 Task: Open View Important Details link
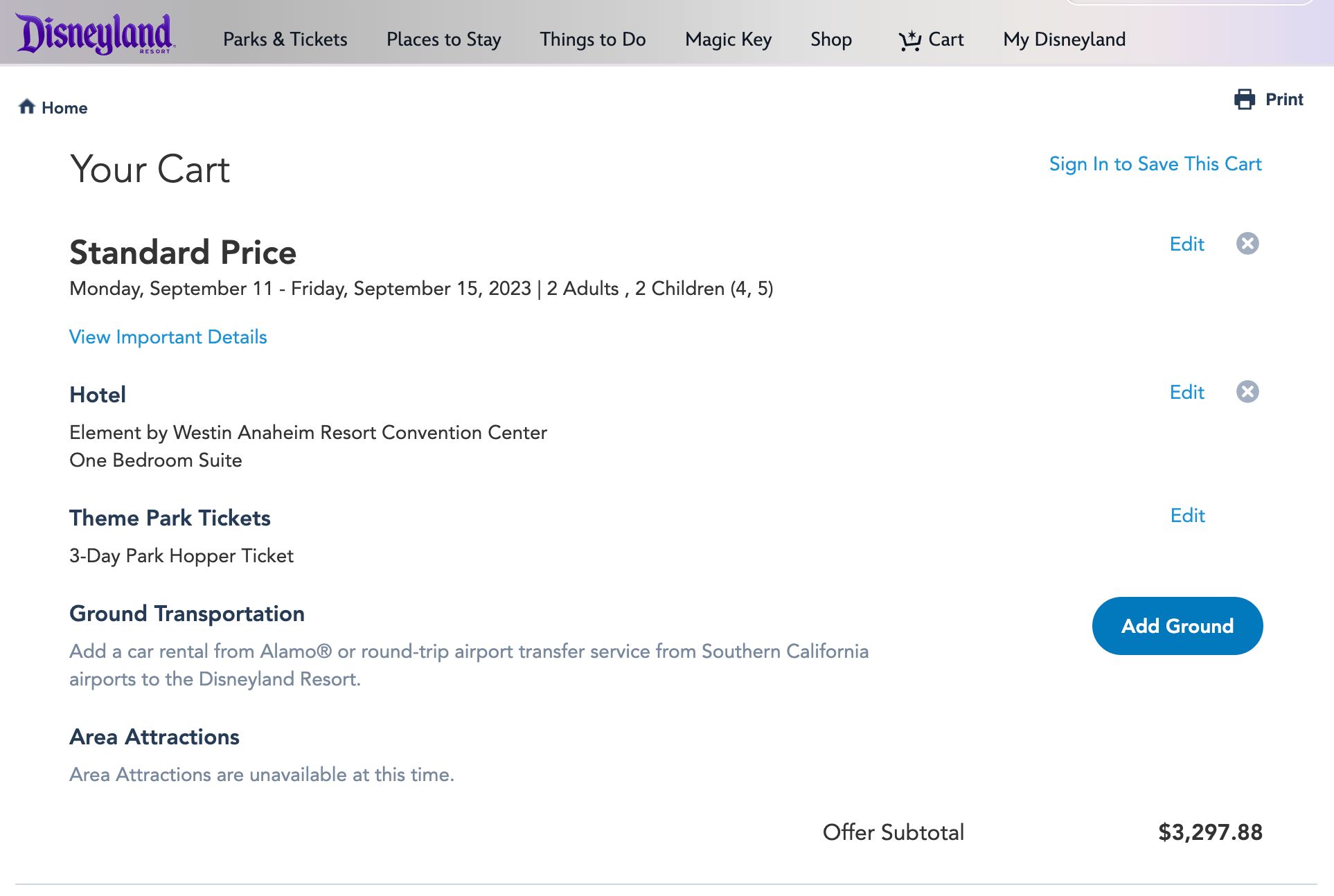coord(168,337)
